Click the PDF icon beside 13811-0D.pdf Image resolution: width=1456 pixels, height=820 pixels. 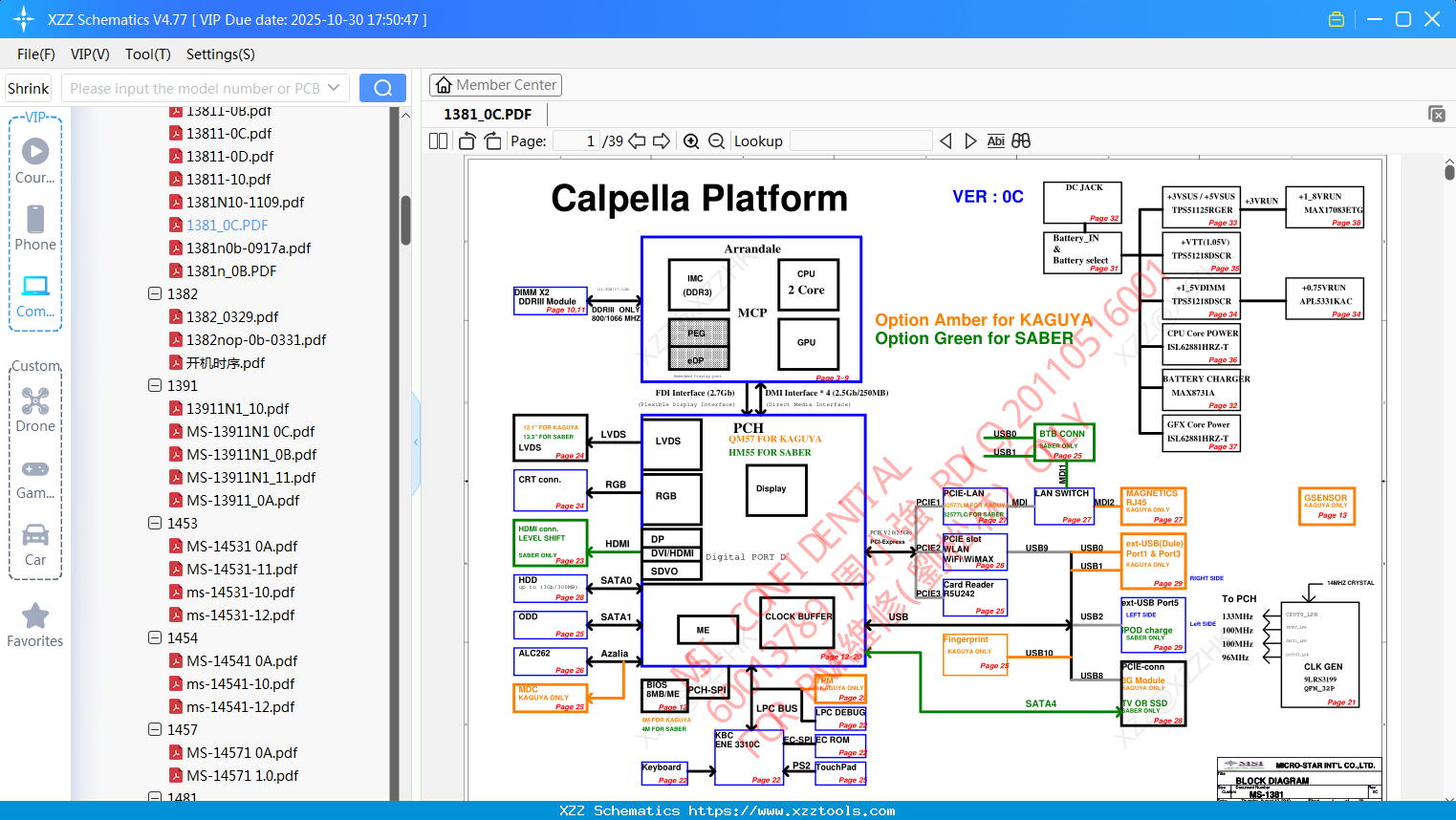[176, 156]
